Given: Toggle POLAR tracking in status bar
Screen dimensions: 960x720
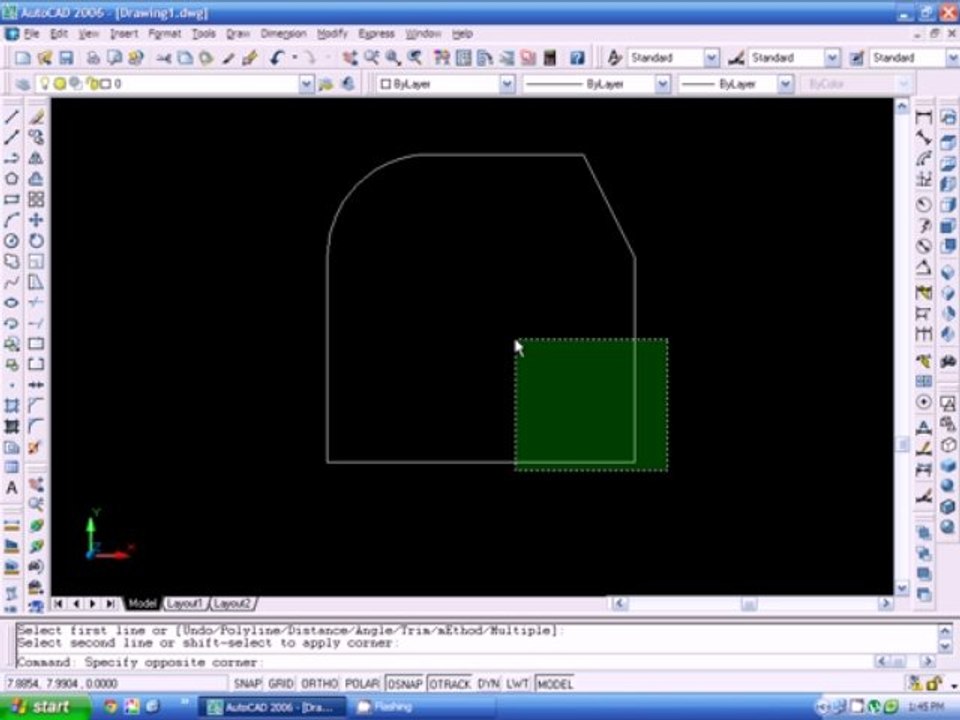Looking at the screenshot, I should 362,683.
